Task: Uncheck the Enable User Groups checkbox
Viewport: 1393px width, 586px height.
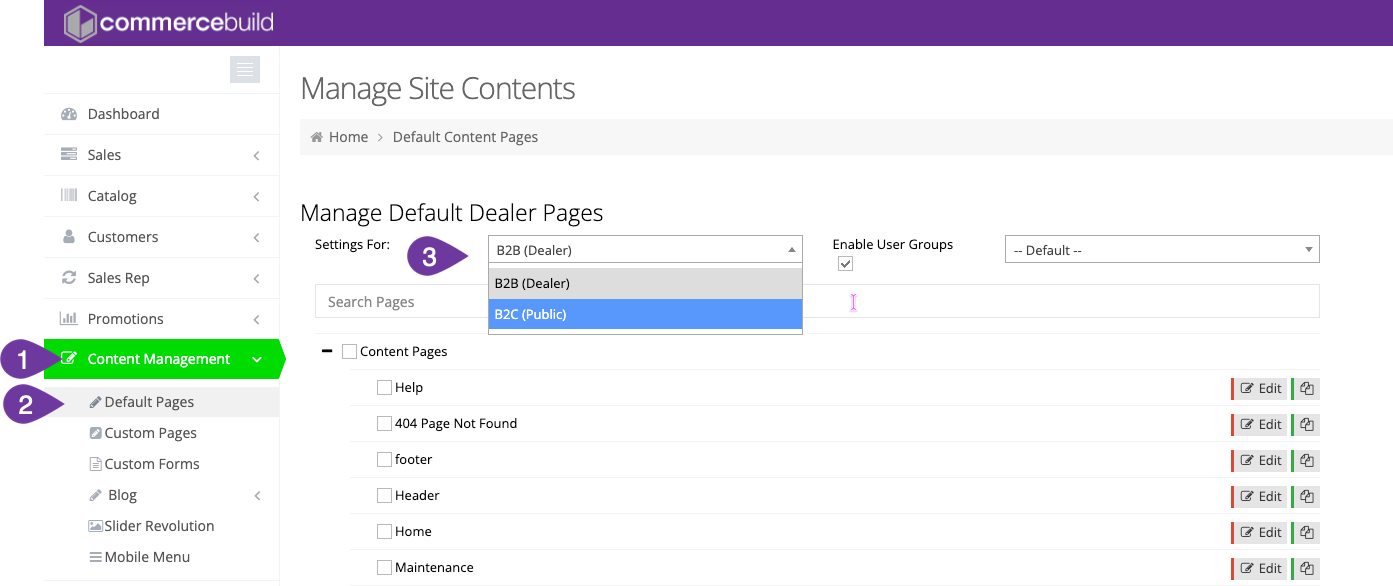Action: click(845, 264)
